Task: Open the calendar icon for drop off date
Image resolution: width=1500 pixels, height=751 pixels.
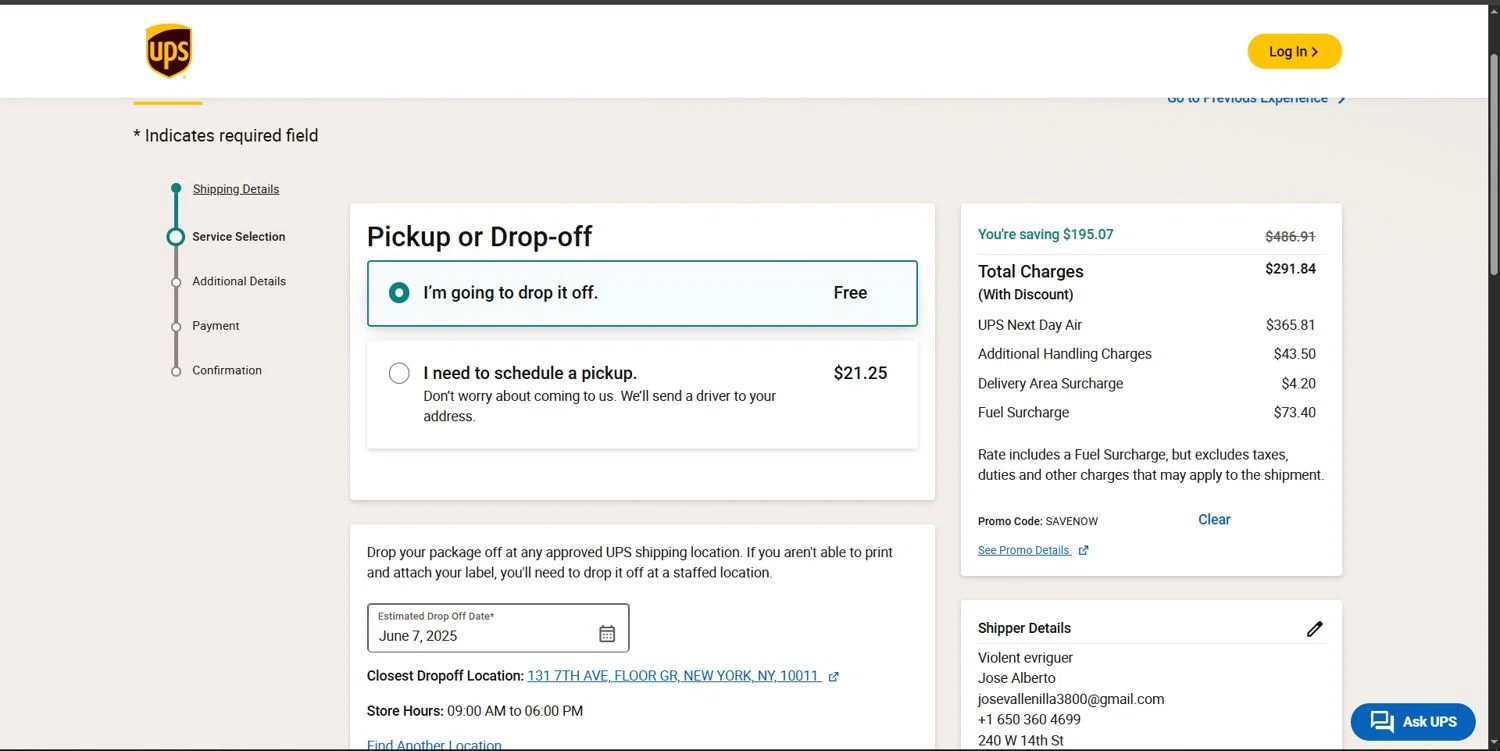Action: click(607, 633)
